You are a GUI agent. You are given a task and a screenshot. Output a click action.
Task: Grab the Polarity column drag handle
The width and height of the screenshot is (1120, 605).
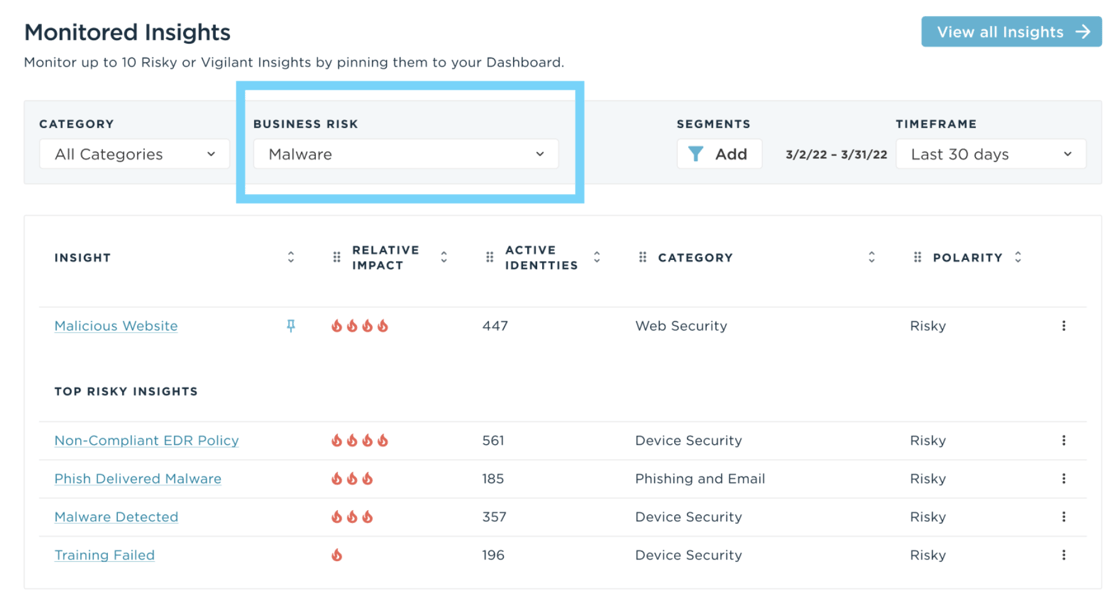pyautogui.click(x=917, y=257)
